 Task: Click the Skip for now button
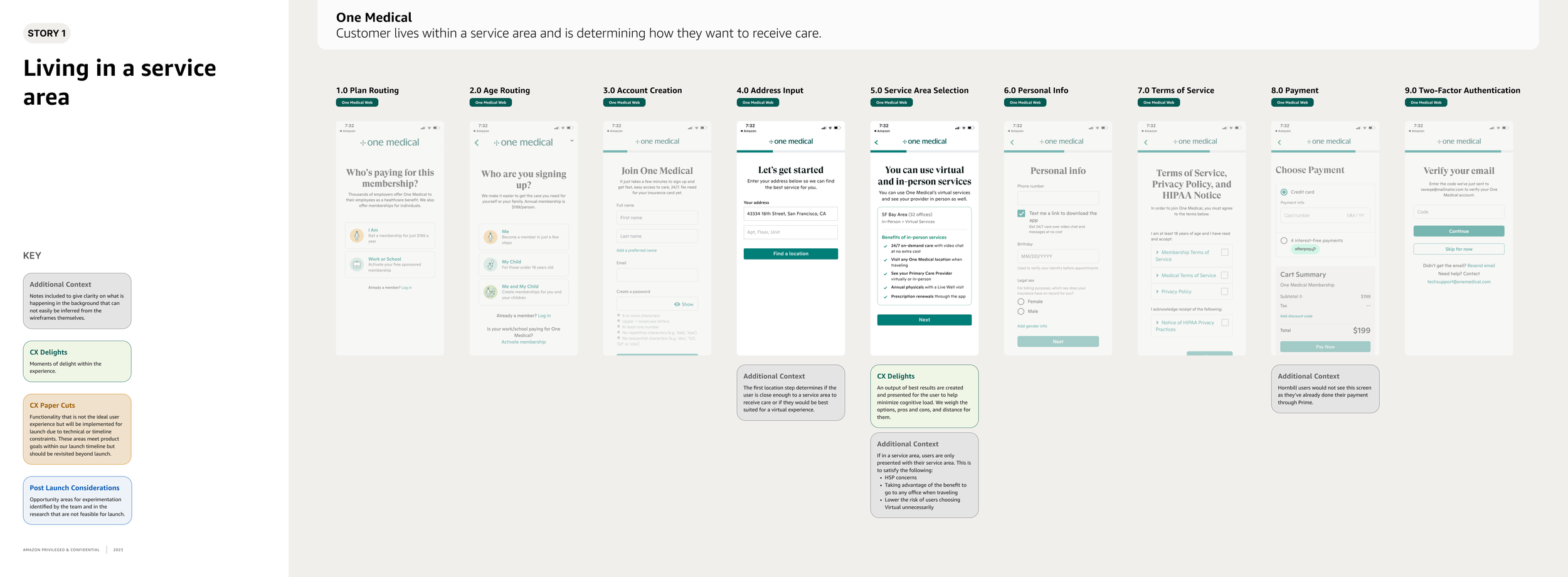point(1458,249)
